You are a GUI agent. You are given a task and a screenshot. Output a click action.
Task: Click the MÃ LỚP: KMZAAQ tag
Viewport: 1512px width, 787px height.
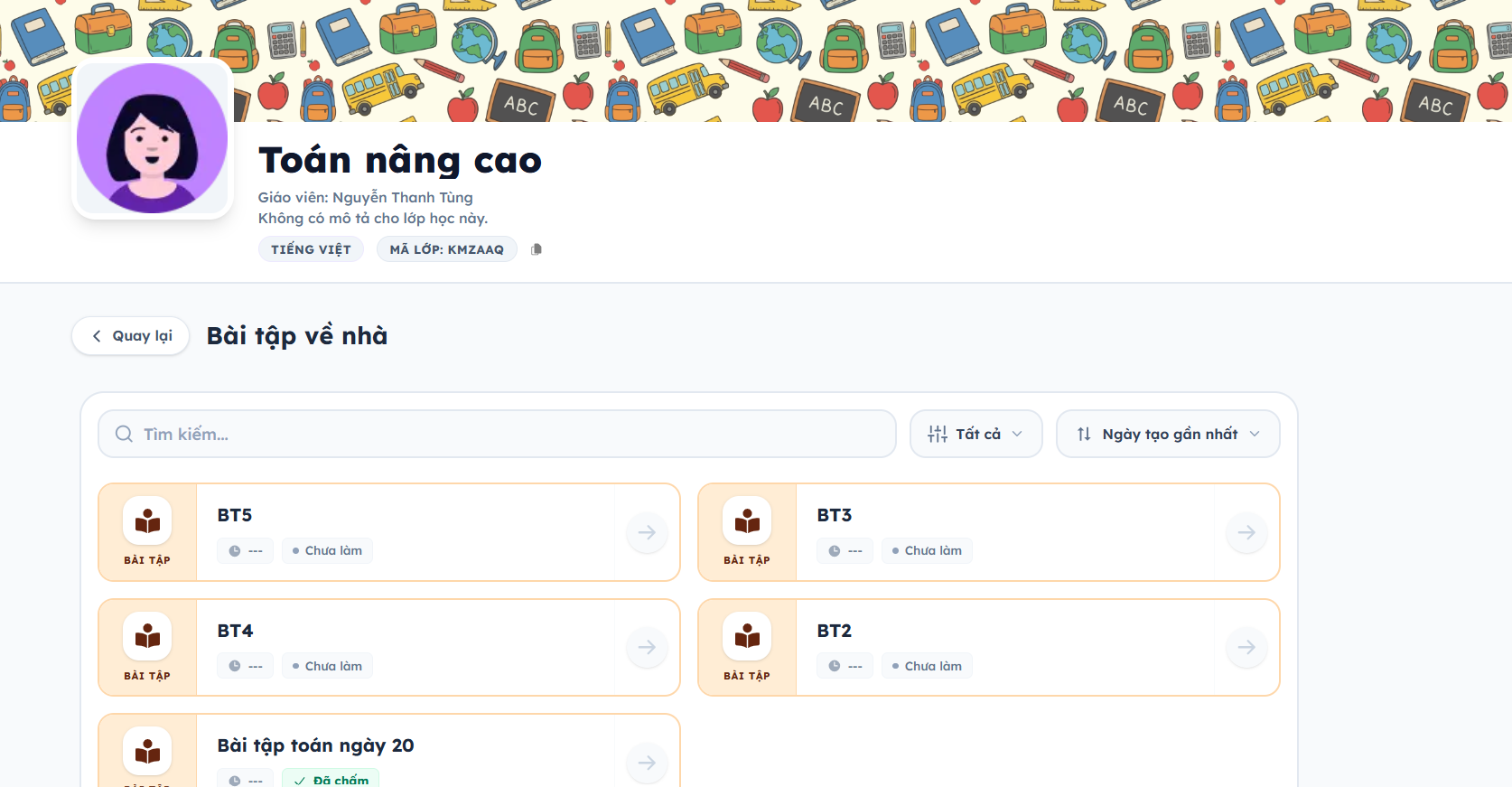[x=446, y=249]
